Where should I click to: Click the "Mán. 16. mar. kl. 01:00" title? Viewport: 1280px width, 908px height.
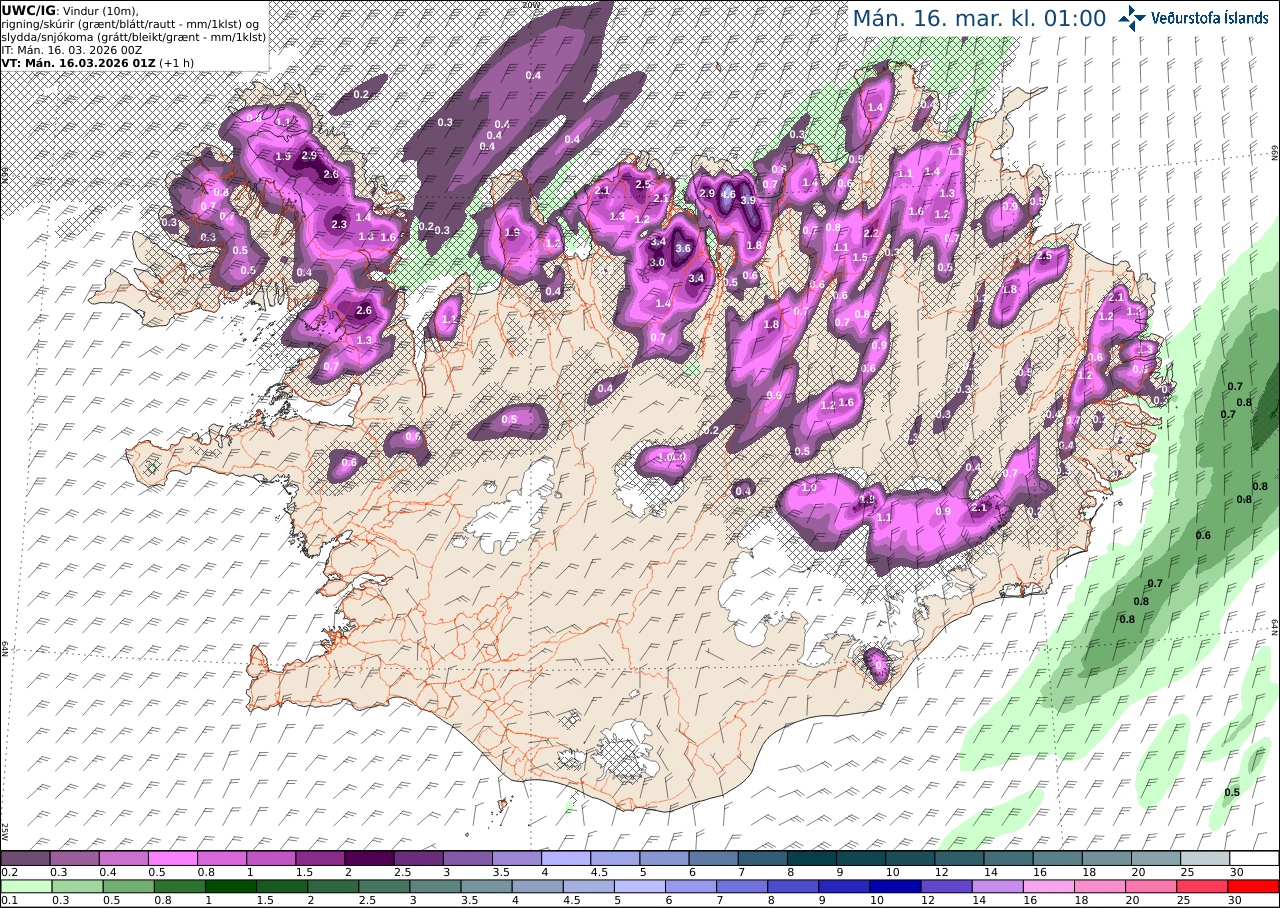tap(979, 18)
